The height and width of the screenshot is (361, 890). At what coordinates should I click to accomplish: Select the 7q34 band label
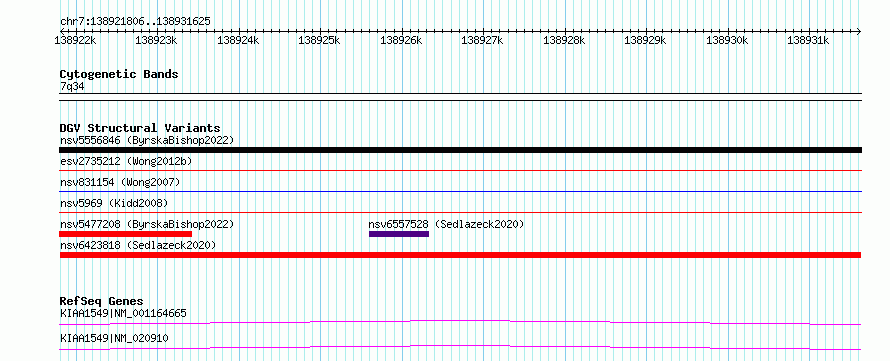[x=73, y=86]
